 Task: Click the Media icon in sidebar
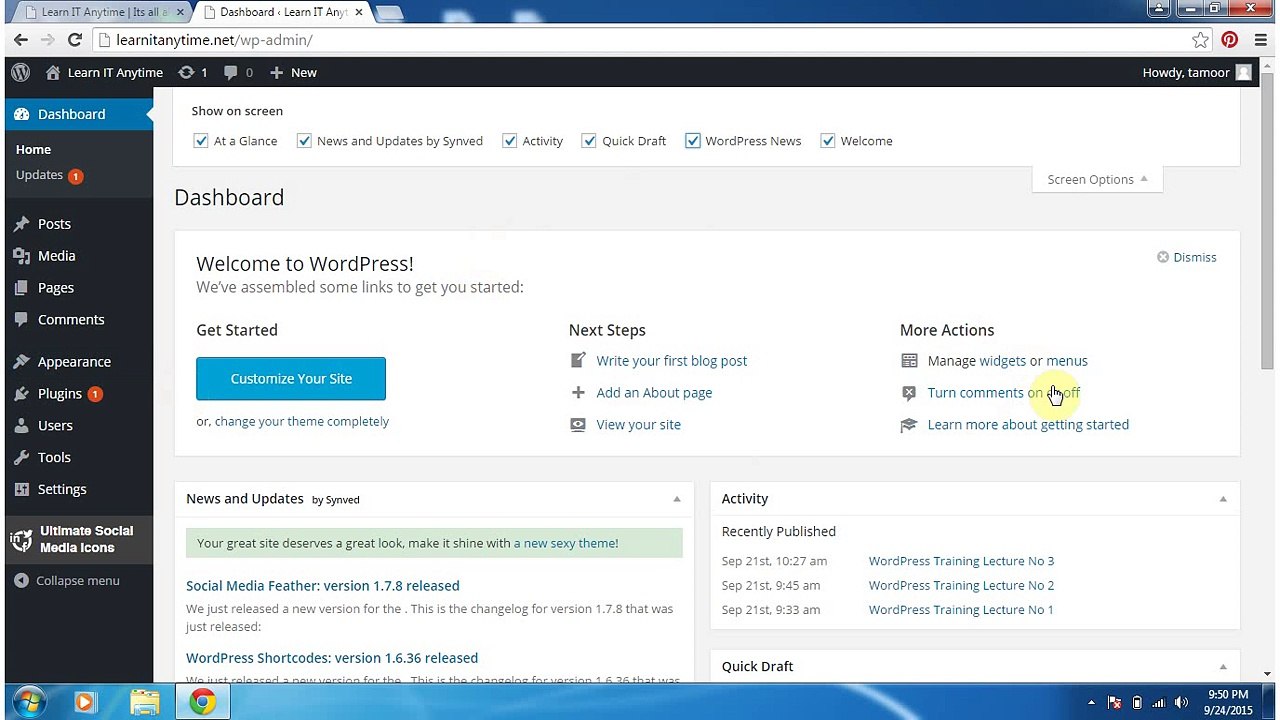coord(21,256)
